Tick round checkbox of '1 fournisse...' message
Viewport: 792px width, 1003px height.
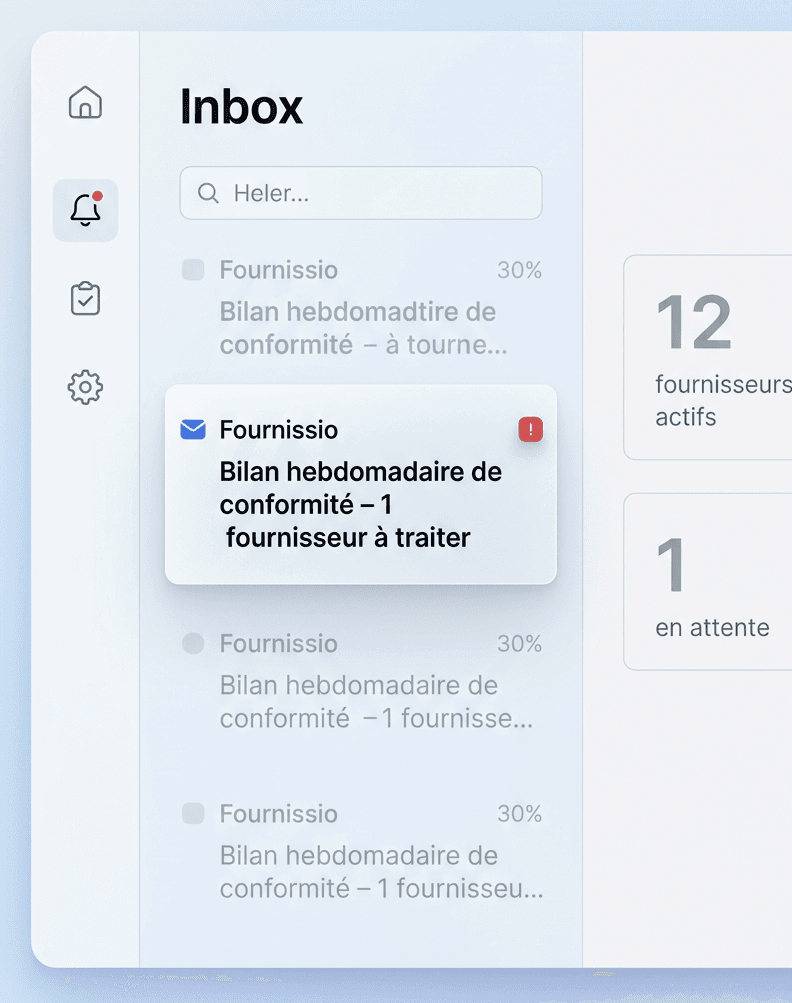(193, 643)
